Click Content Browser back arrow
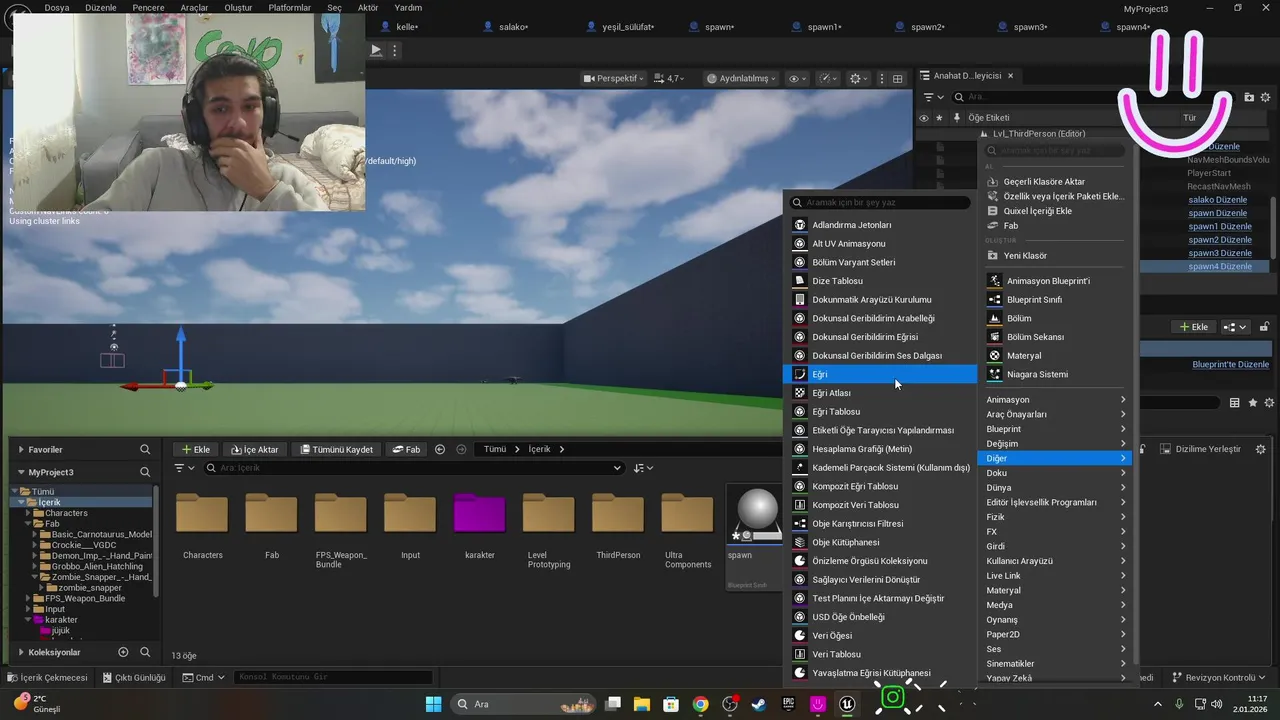This screenshot has width=1280, height=720. pos(440,449)
